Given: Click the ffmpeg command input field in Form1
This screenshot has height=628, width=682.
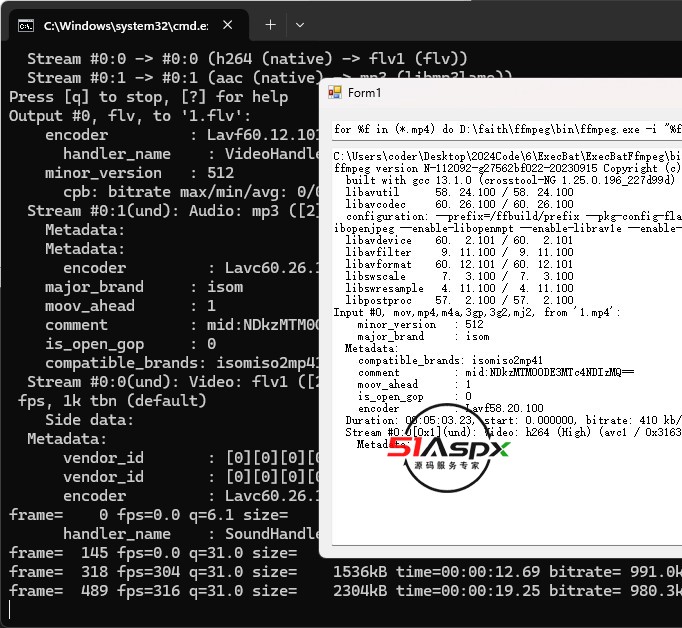Looking at the screenshot, I should tap(507, 130).
